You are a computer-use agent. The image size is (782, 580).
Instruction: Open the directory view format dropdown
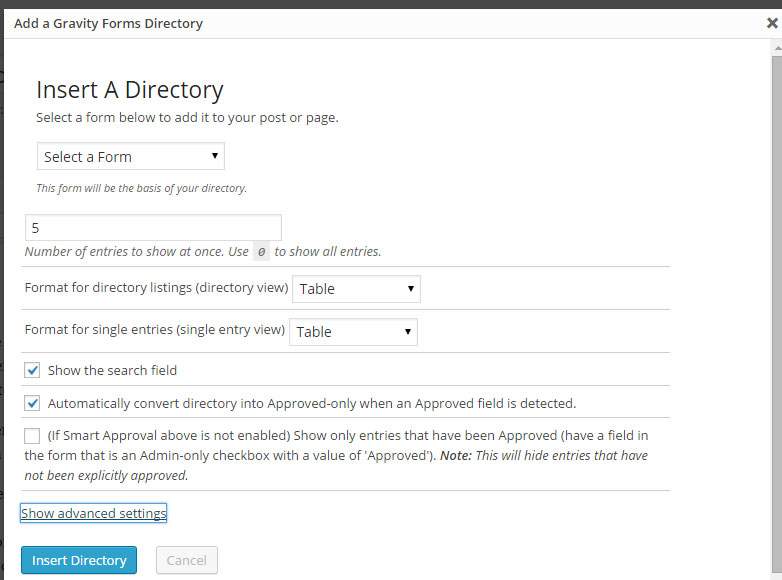coord(356,289)
